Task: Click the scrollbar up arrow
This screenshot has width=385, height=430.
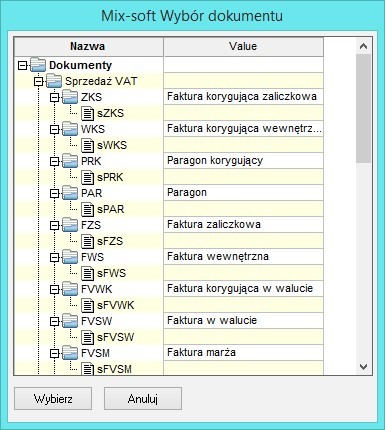Action: pos(363,46)
